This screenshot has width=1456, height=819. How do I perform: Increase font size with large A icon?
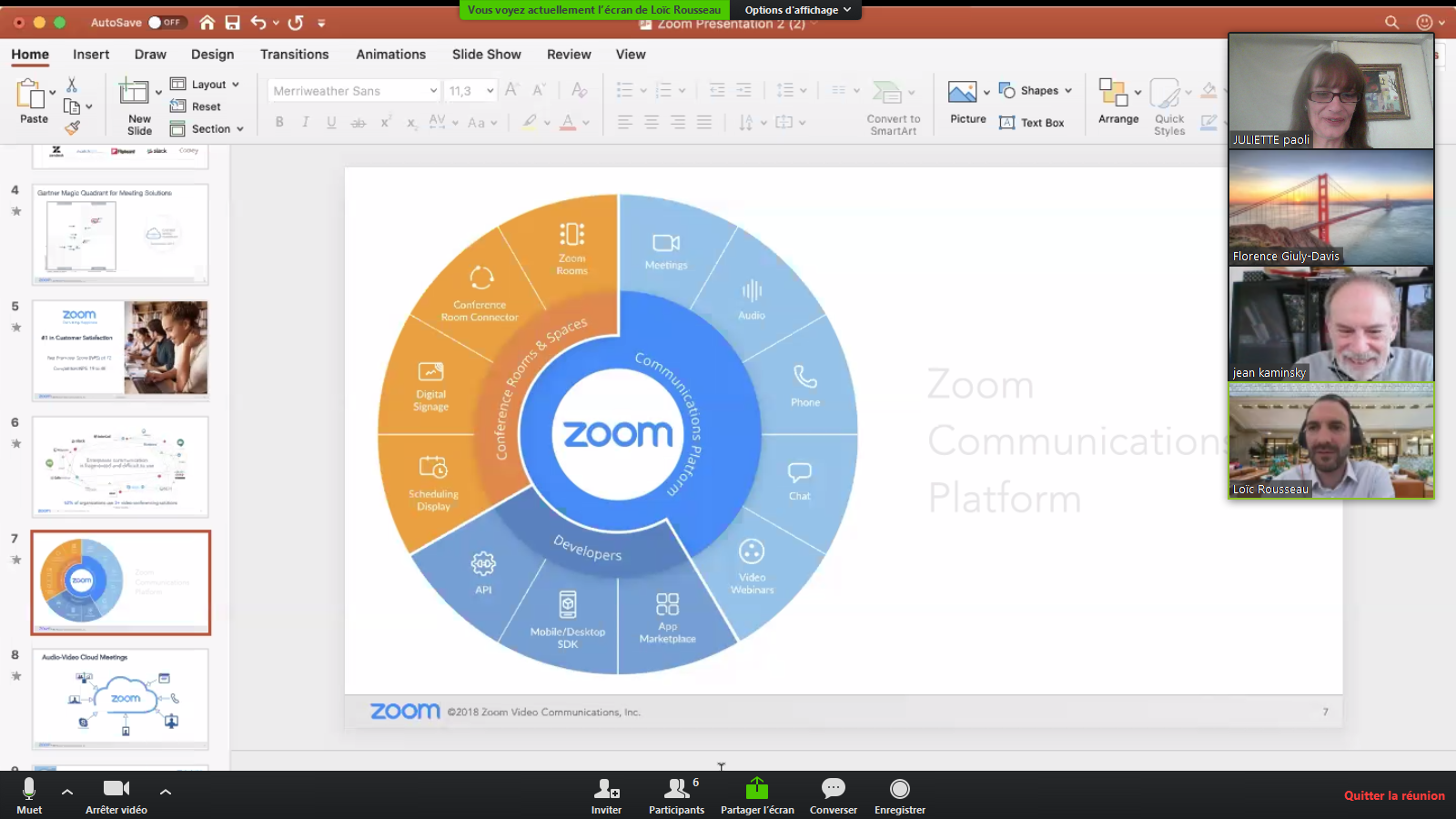point(511,90)
